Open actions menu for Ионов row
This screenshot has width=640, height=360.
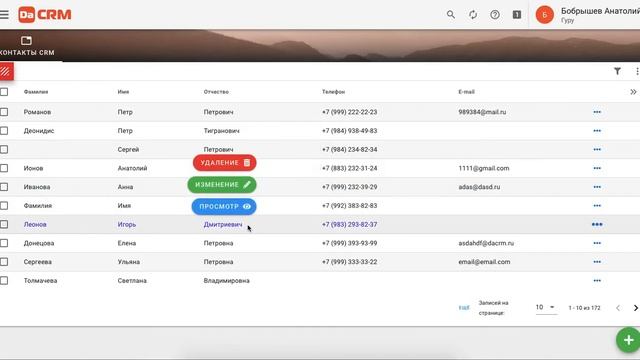(597, 168)
